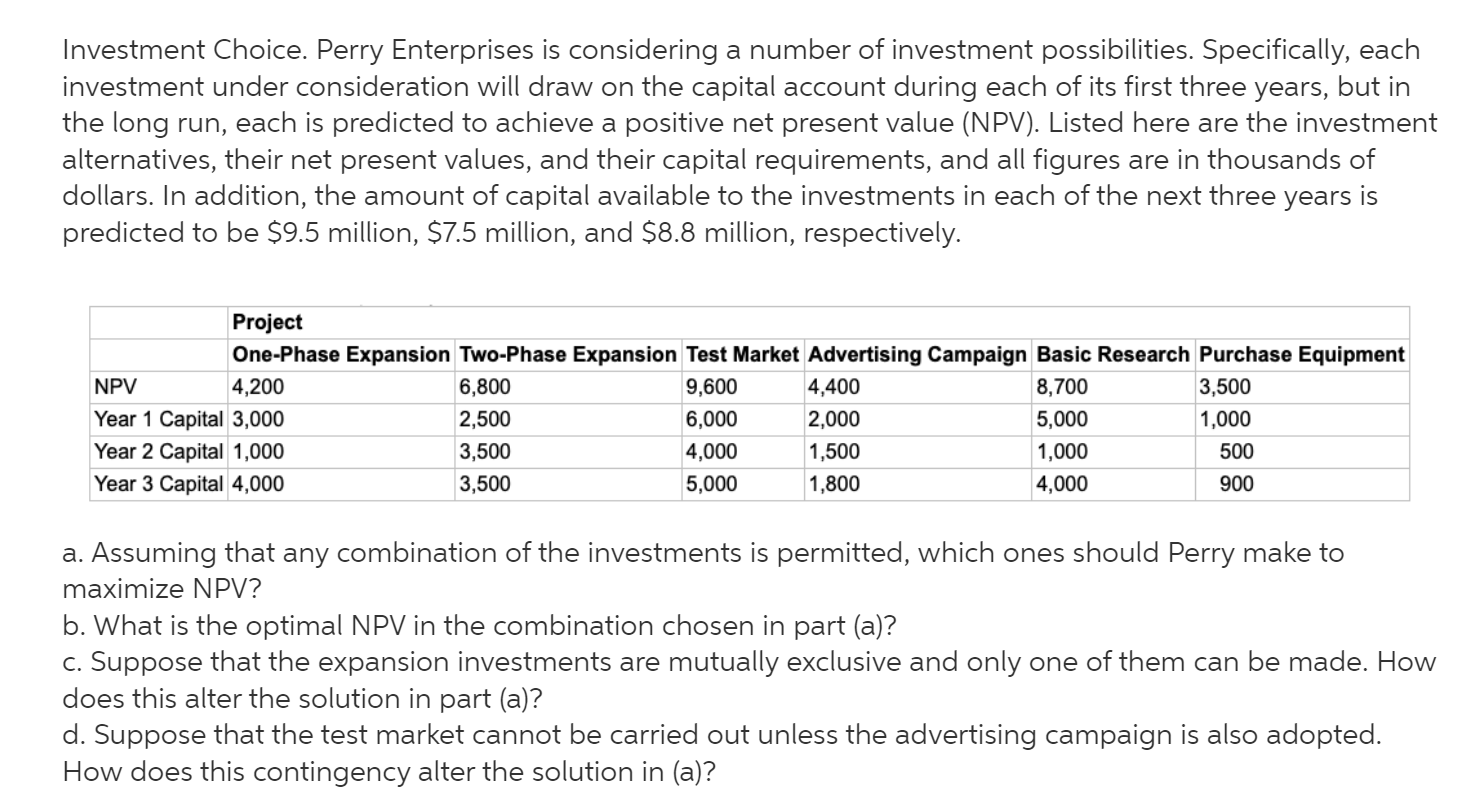This screenshot has width=1463, height=804.
Task: Click the Test Market NPV value 9,600
Action: [x=712, y=387]
